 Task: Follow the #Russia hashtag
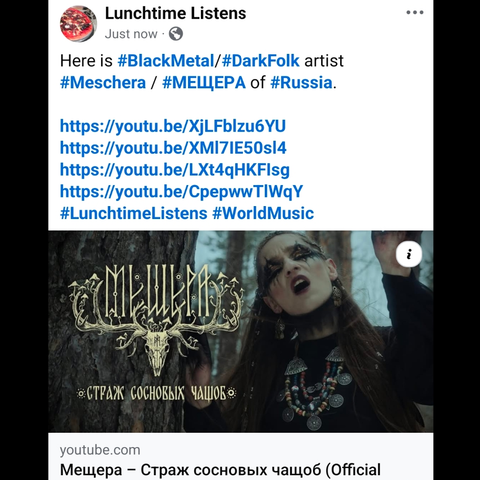click(x=301, y=83)
